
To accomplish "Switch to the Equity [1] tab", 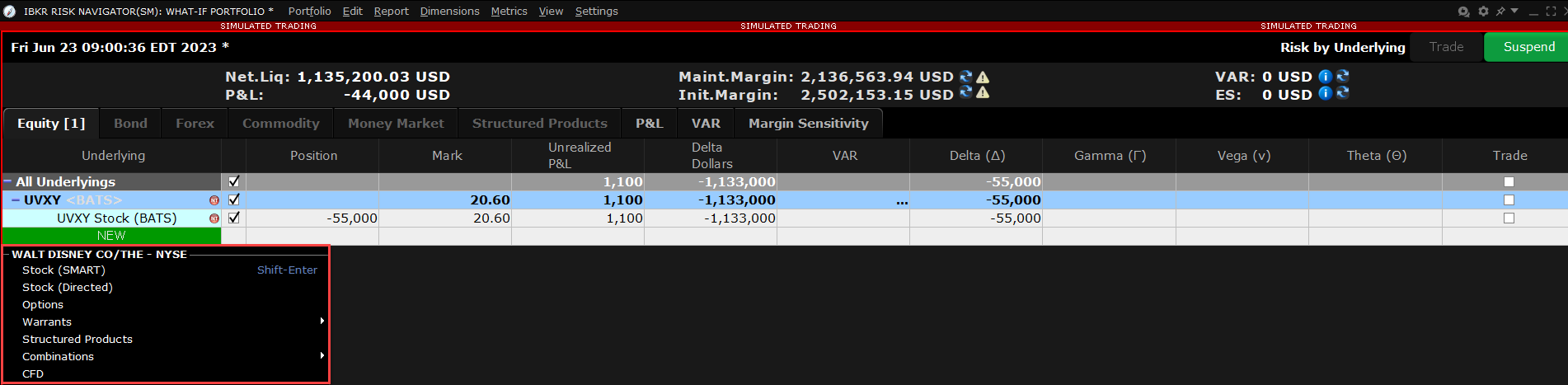I will 51,123.
